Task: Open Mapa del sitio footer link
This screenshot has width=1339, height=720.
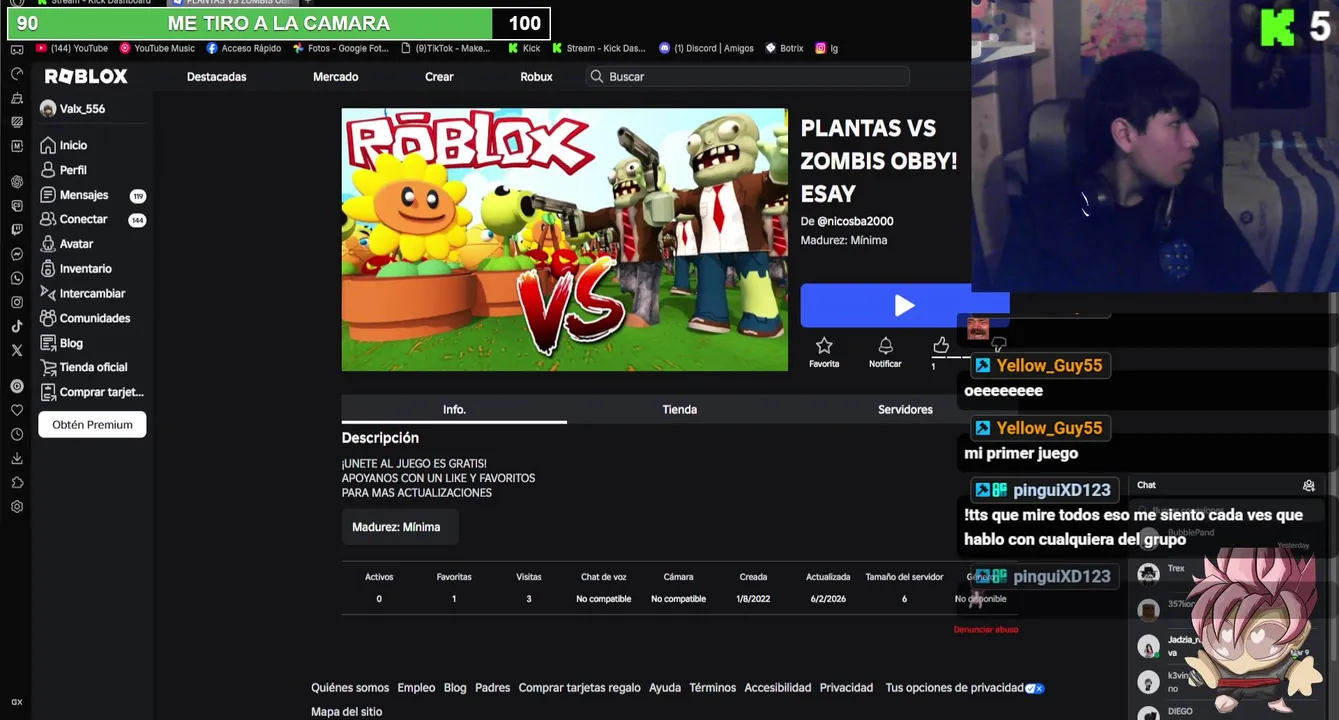Action: click(x=346, y=712)
